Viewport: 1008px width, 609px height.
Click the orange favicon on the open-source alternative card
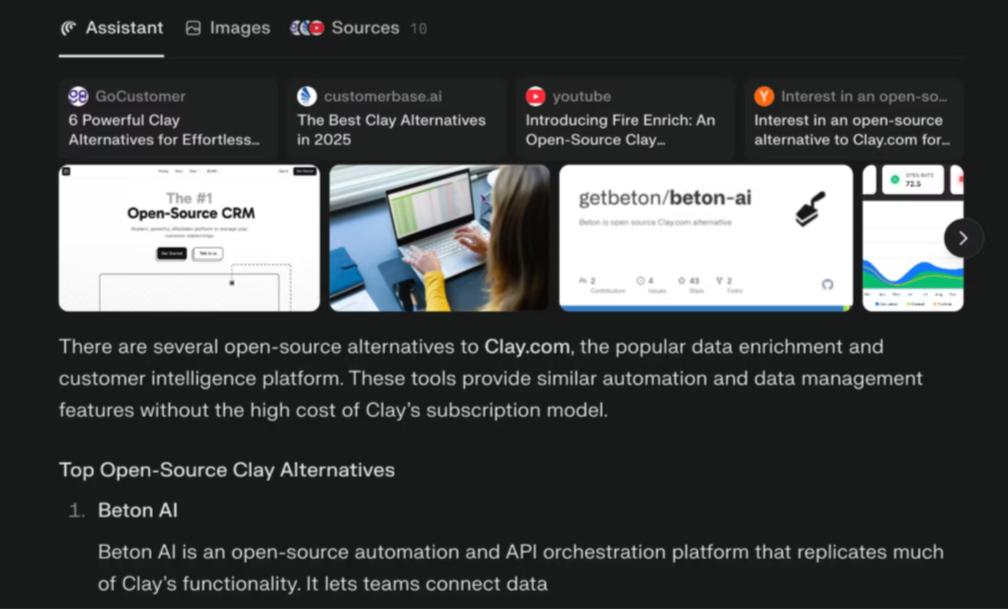[x=764, y=96]
